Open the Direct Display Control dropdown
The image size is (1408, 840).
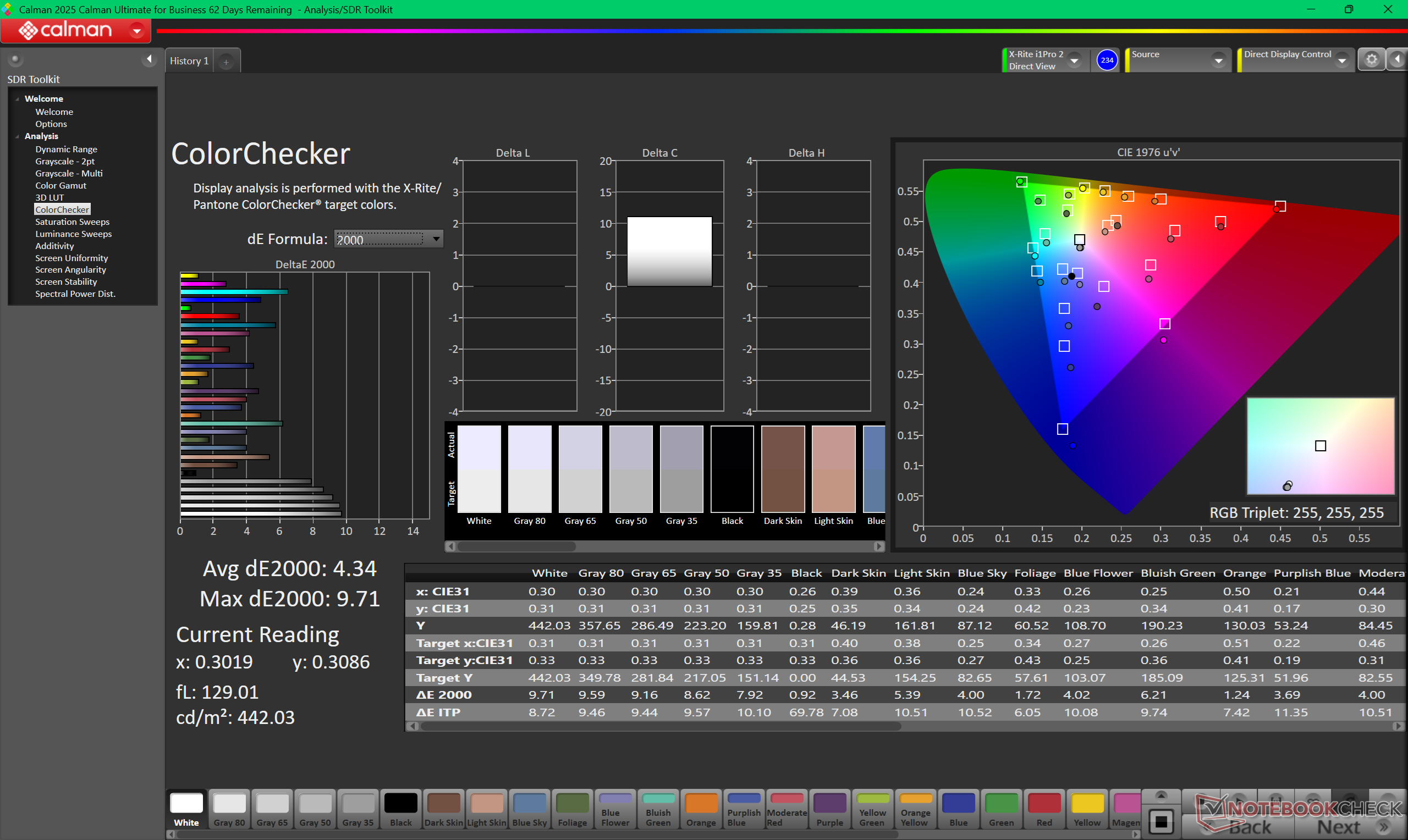click(1342, 60)
